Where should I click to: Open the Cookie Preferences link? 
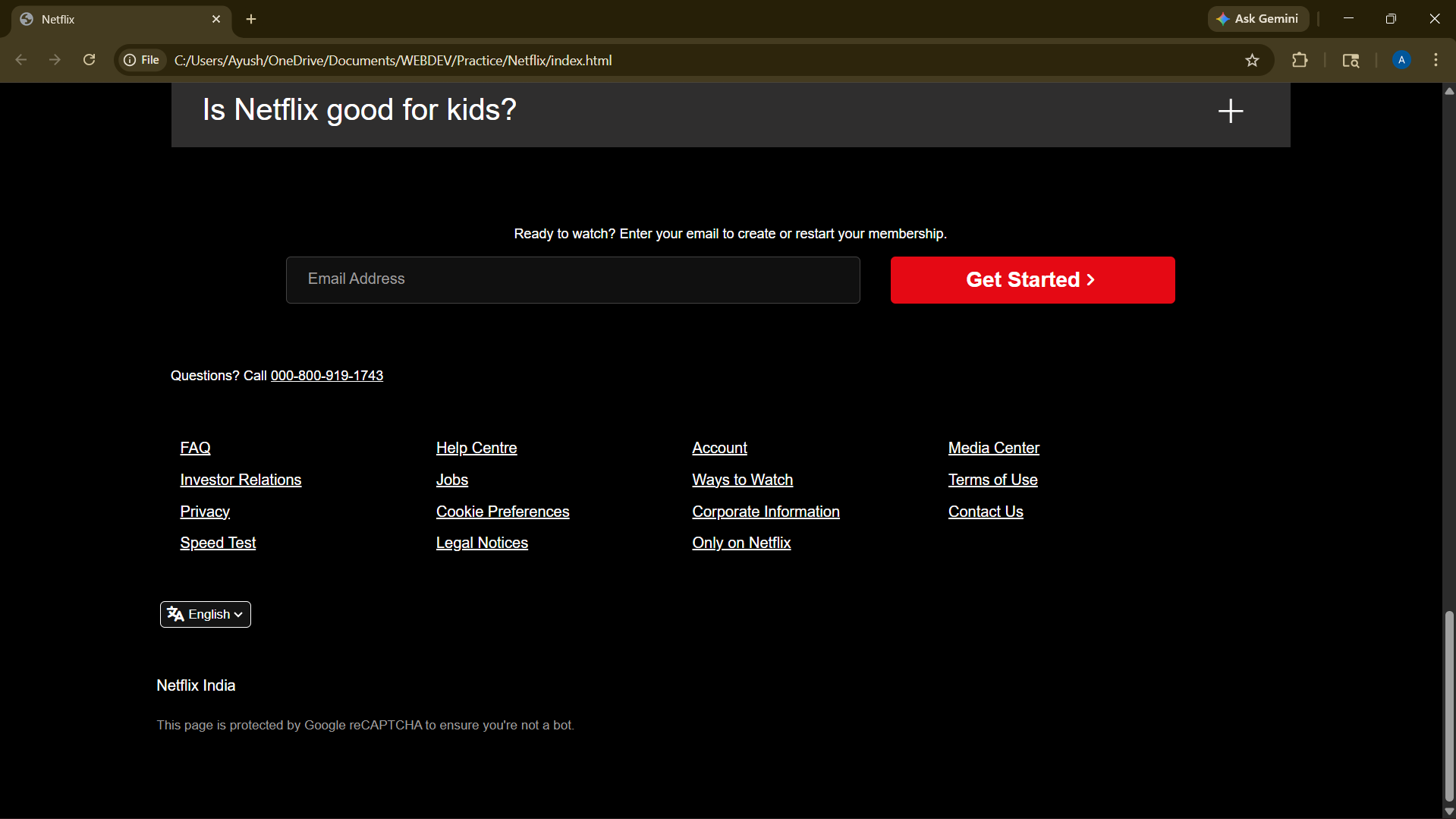[502, 512]
